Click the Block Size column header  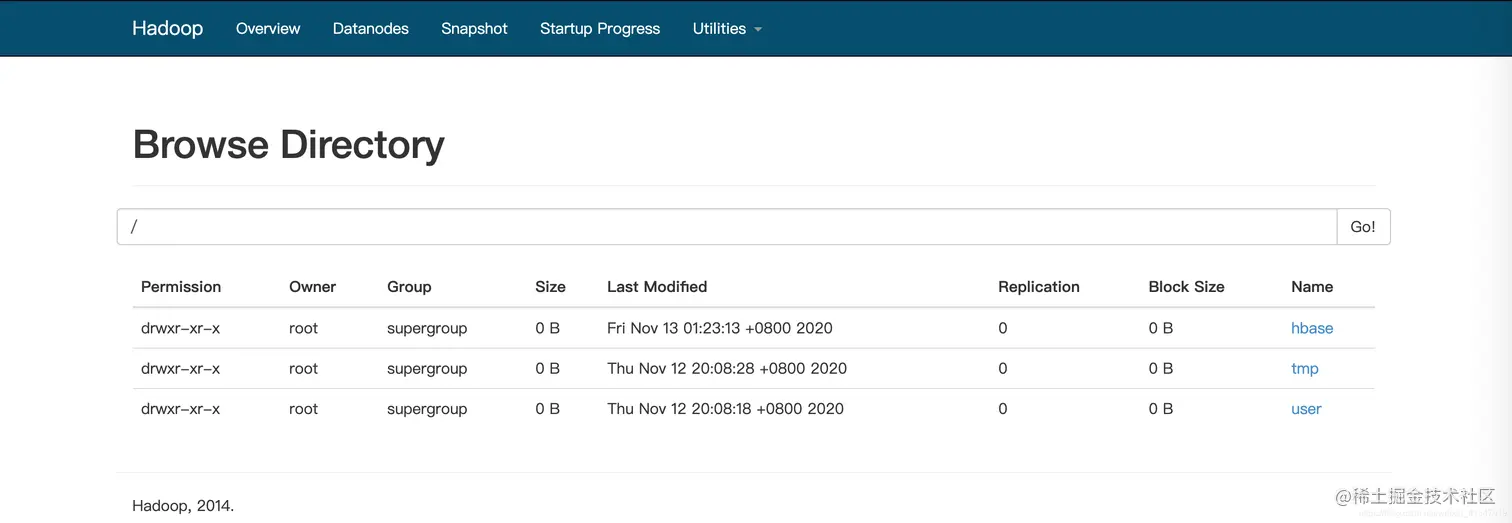click(x=1186, y=286)
